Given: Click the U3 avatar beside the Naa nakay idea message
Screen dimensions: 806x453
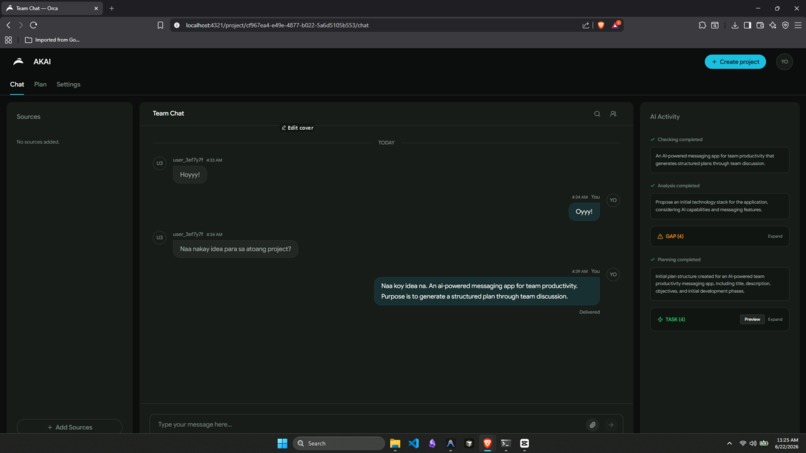Looking at the screenshot, I should click(159, 238).
